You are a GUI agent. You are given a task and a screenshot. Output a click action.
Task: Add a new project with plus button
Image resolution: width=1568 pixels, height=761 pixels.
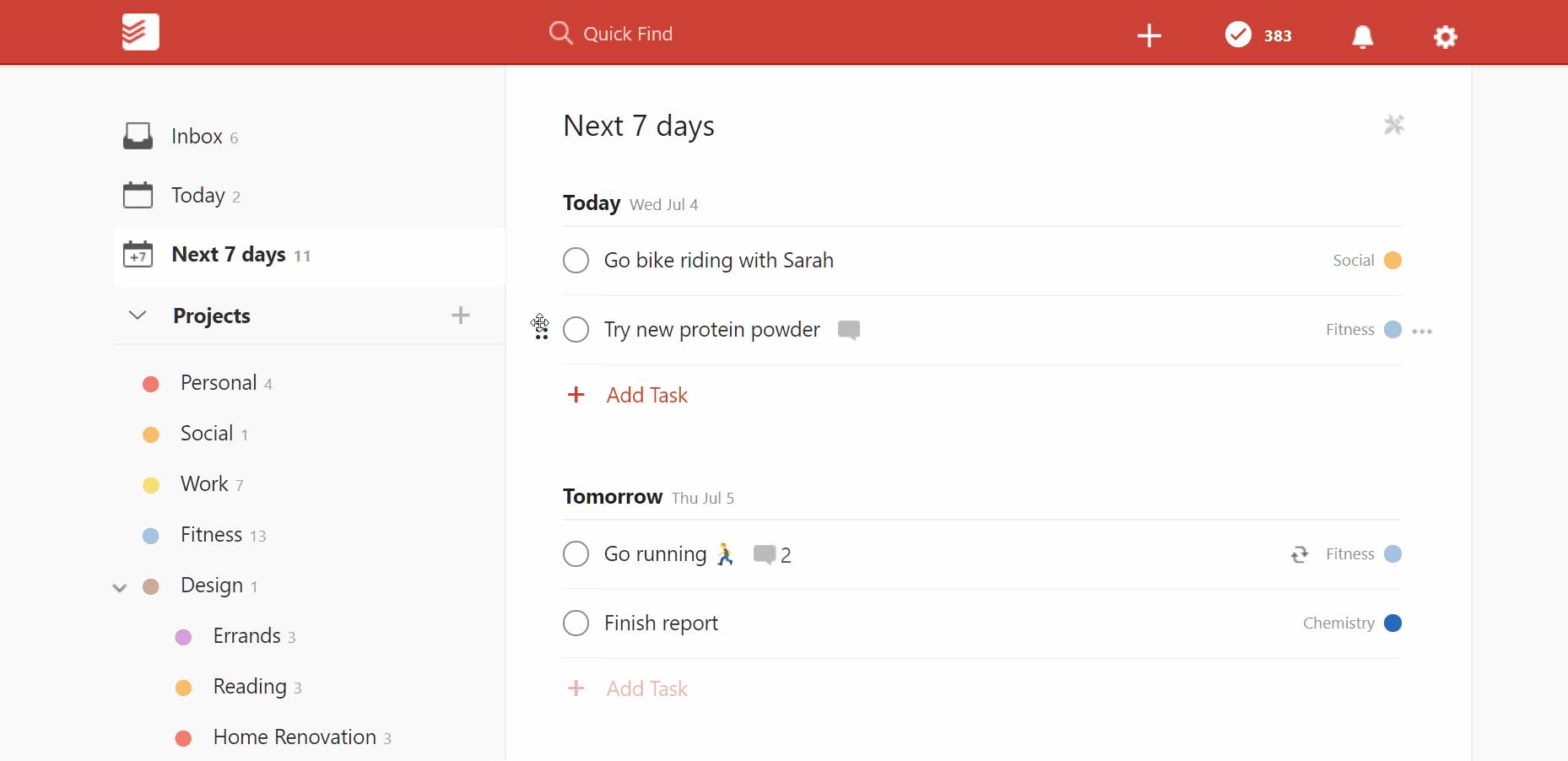tap(460, 316)
